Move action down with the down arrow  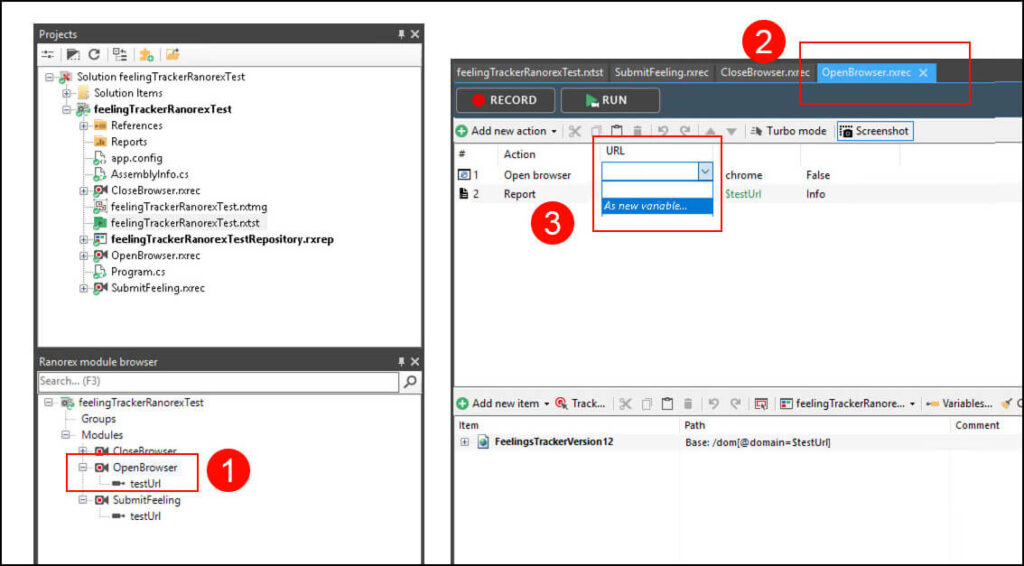731,131
